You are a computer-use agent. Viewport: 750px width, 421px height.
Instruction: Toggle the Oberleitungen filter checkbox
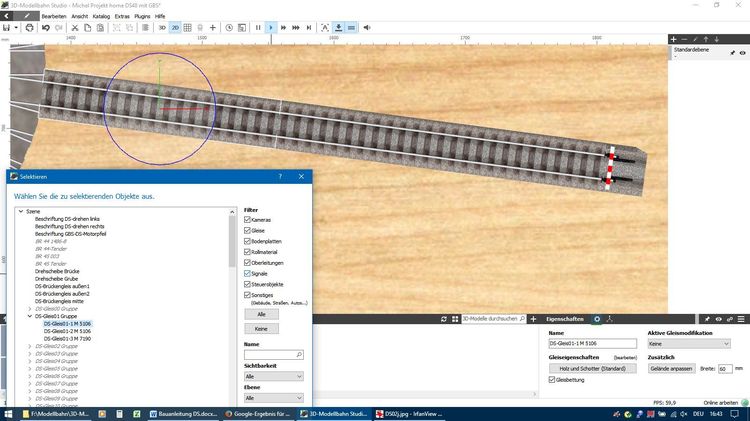(x=247, y=263)
